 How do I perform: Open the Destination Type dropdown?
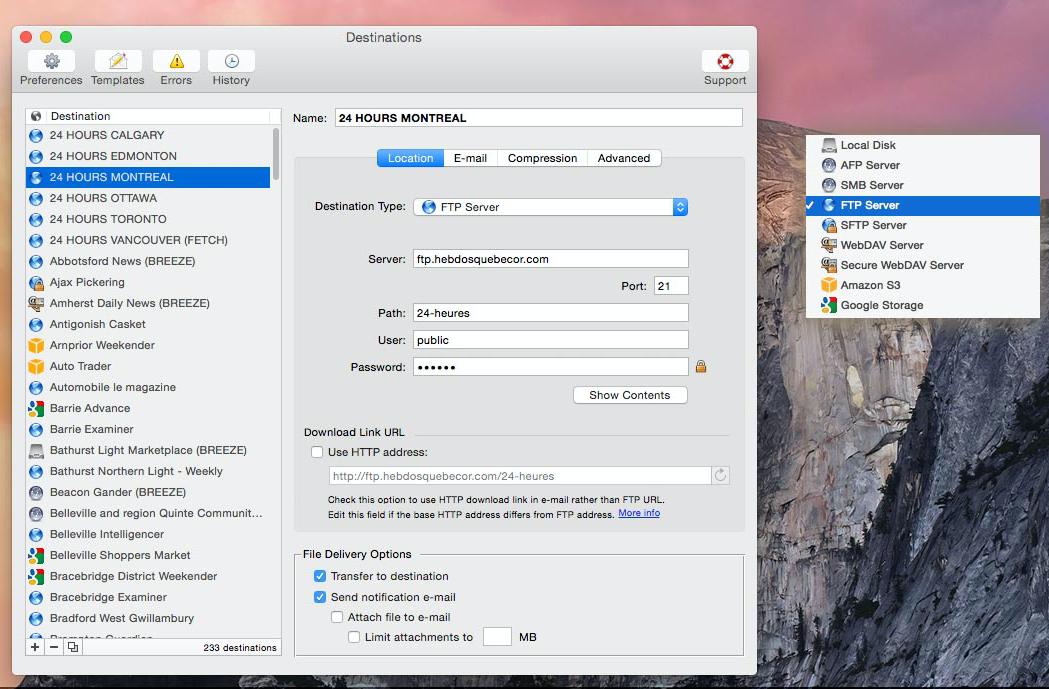pyautogui.click(x=551, y=207)
